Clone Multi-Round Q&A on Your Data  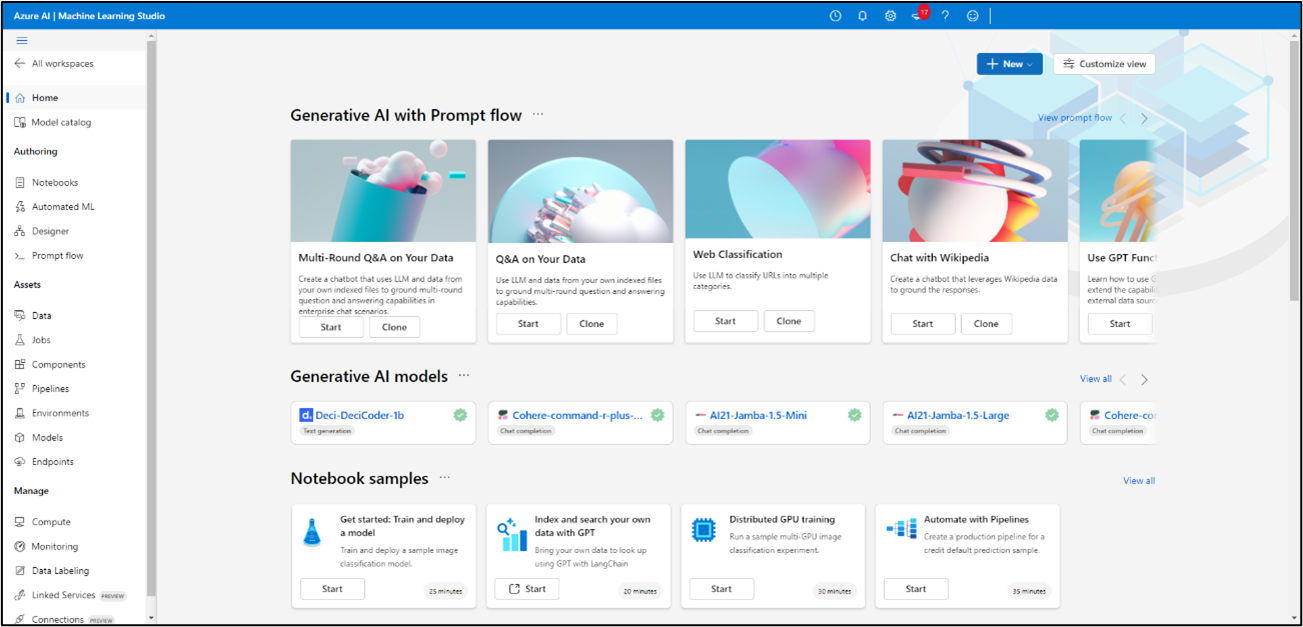click(395, 327)
